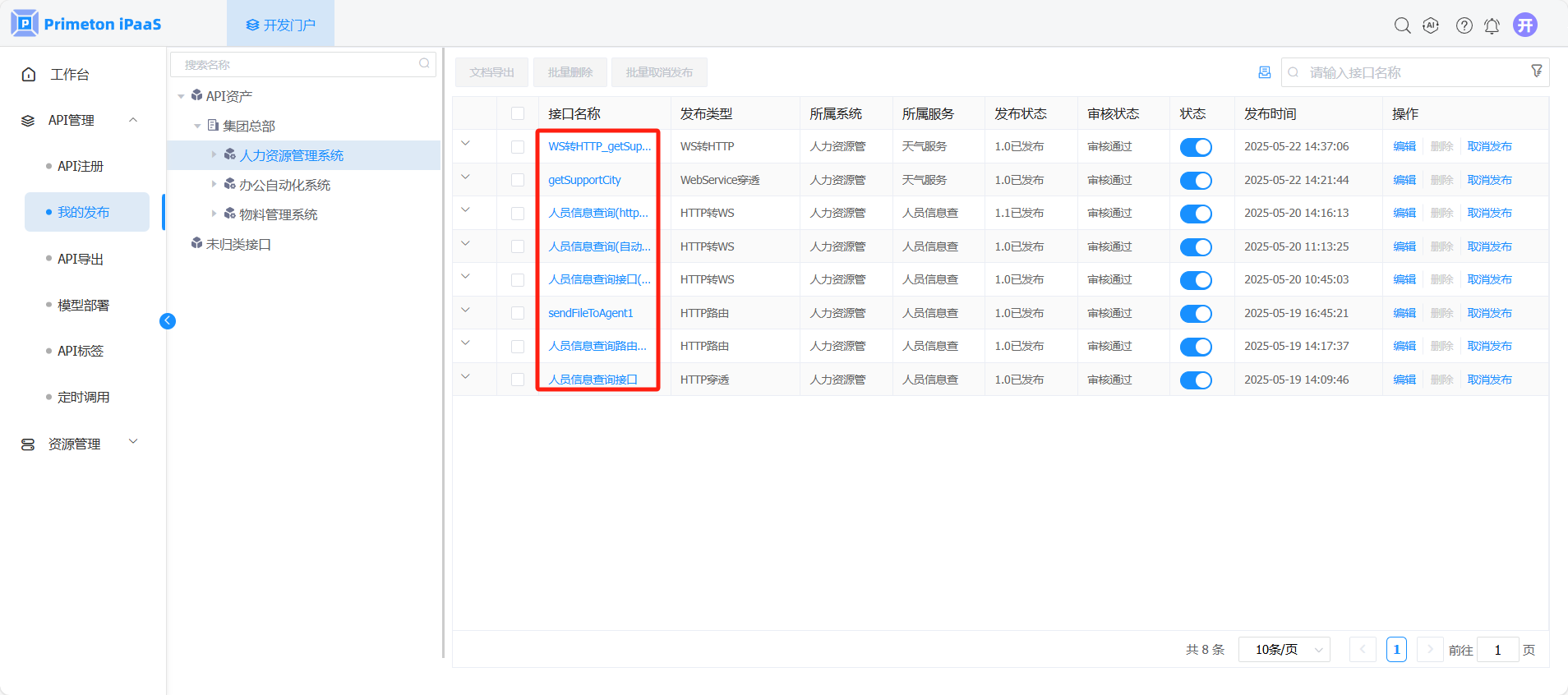Select all rows with header checkbox
This screenshot has width=1568, height=695.
(x=518, y=113)
